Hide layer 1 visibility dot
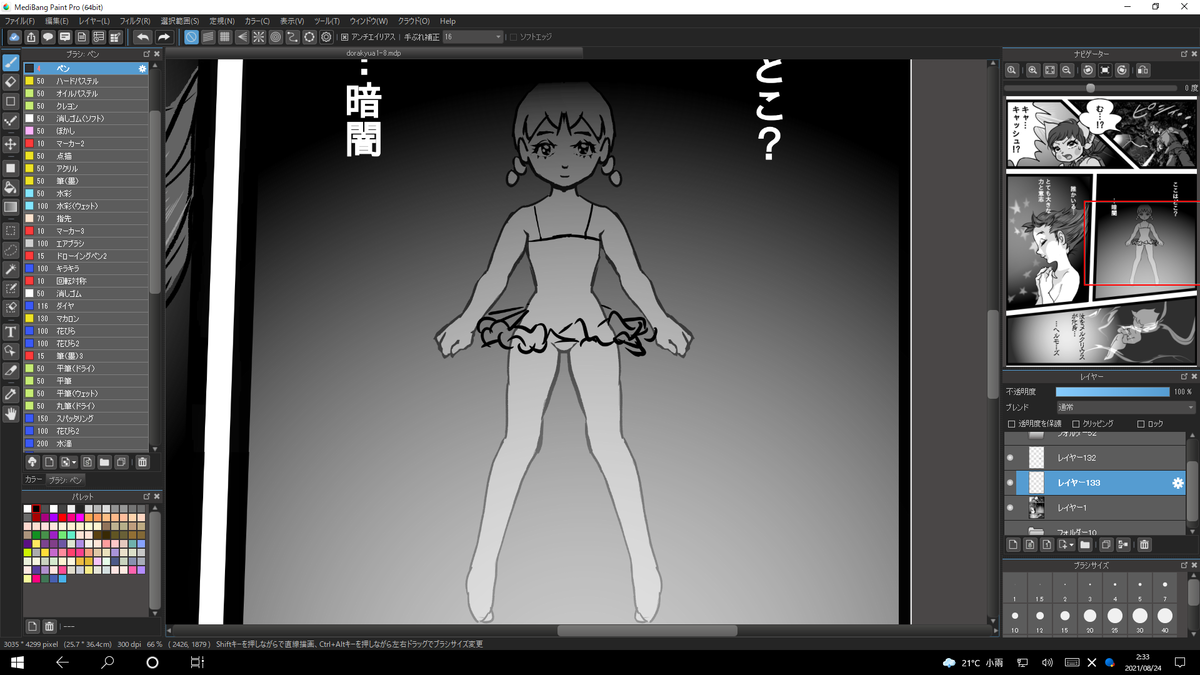This screenshot has height=675, width=1200. pos(1010,508)
